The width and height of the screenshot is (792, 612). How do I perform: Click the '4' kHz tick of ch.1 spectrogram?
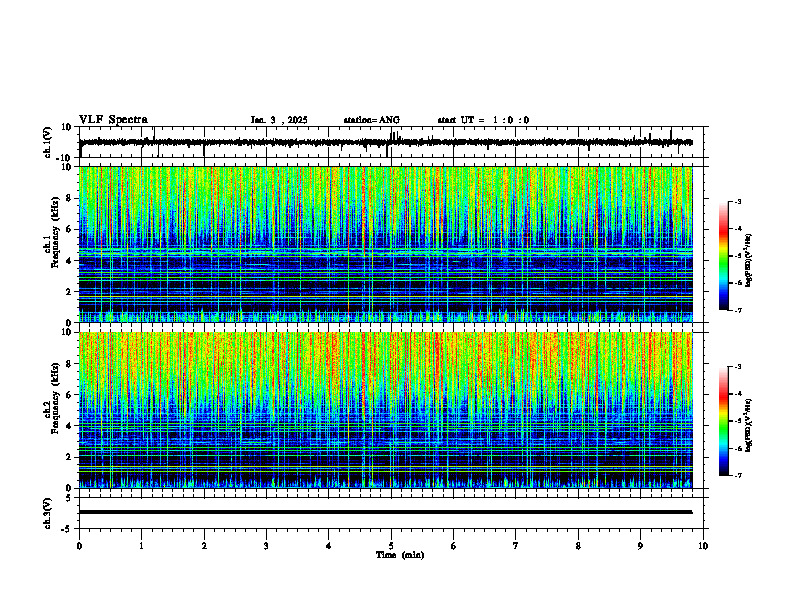coord(69,261)
